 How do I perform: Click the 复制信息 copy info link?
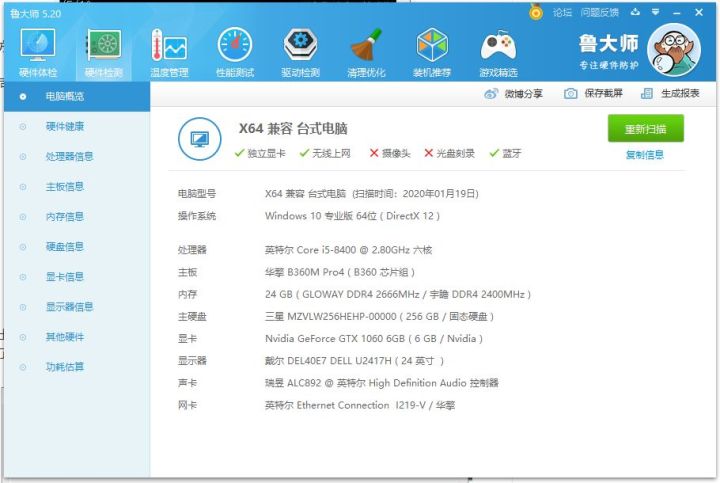point(645,155)
